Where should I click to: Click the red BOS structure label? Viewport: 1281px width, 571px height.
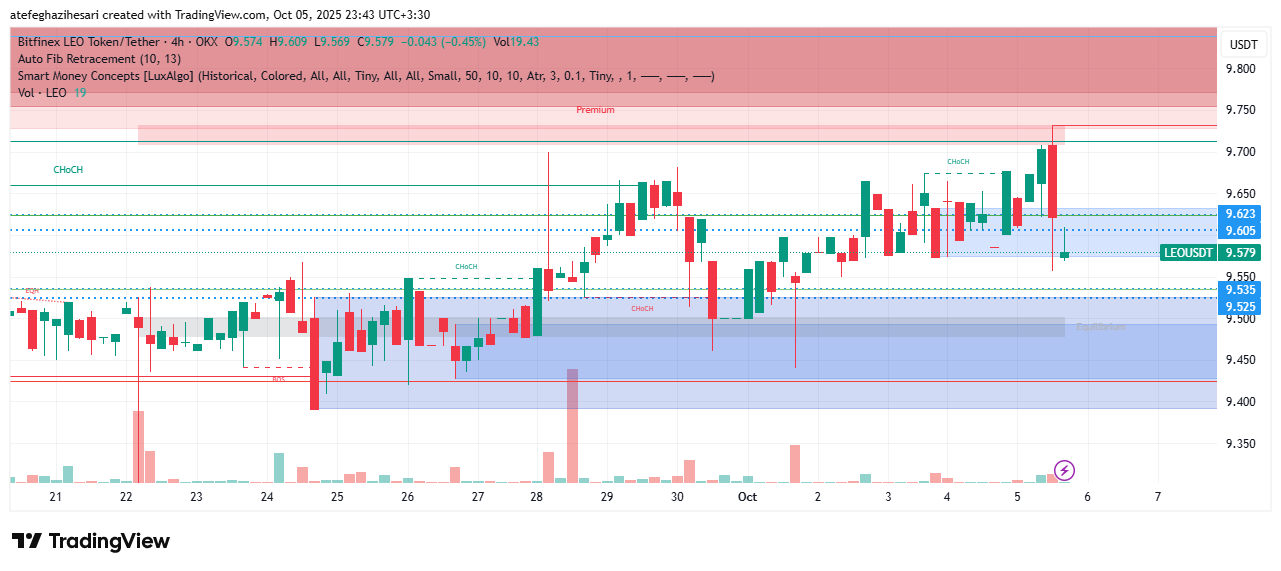point(279,380)
